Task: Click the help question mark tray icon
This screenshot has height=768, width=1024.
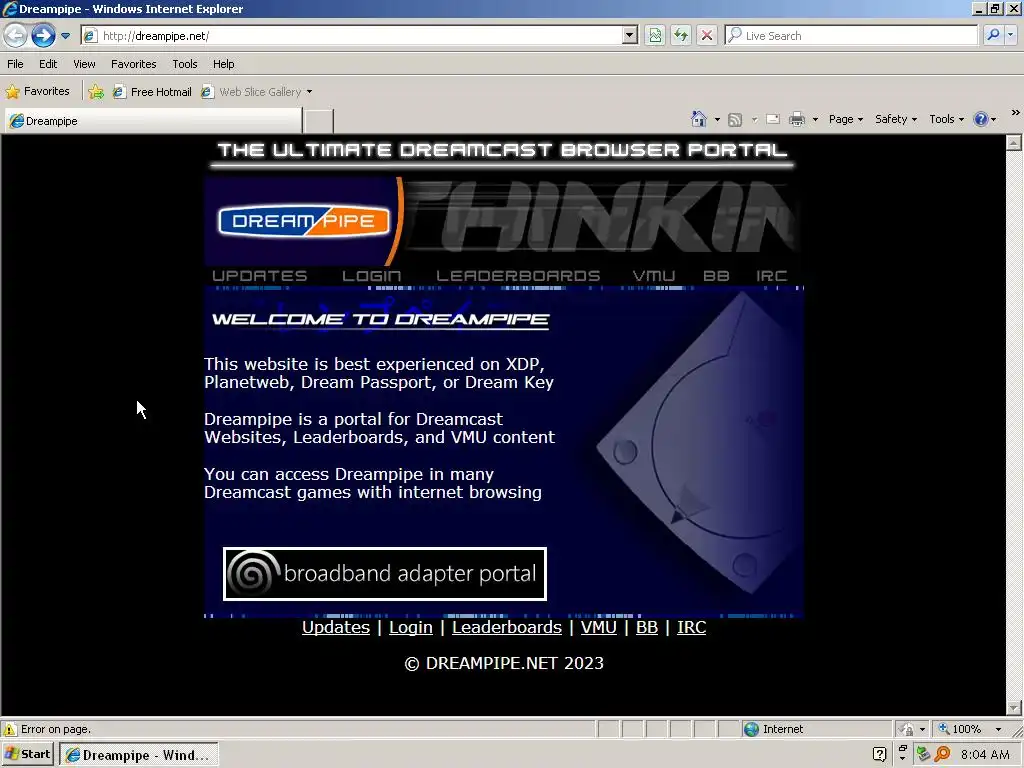Action: 880,755
